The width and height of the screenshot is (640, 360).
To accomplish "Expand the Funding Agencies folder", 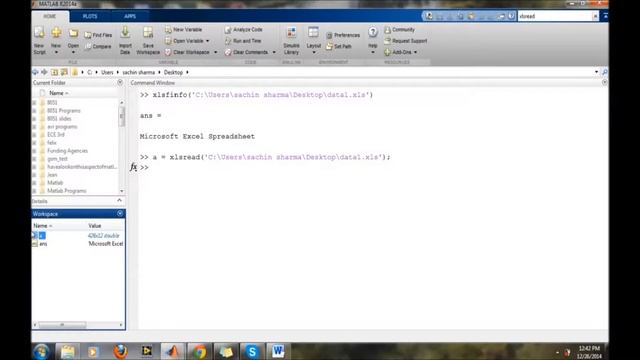I will tap(34, 151).
